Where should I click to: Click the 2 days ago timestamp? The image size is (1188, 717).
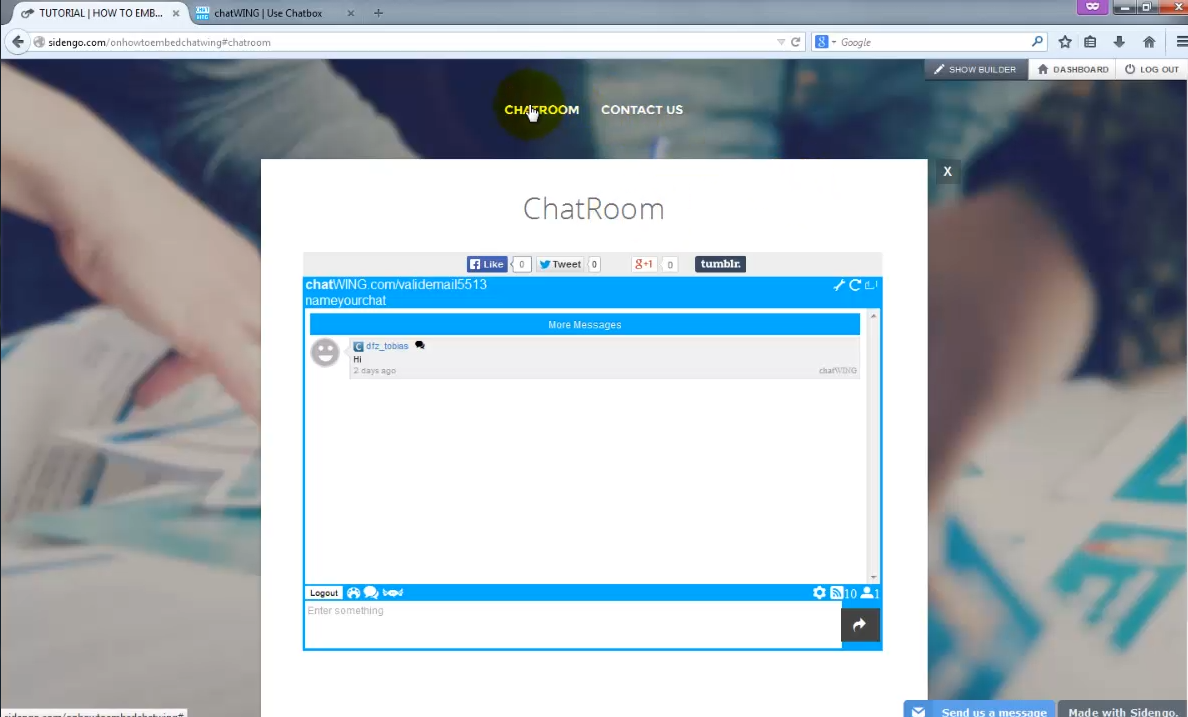click(x=374, y=371)
